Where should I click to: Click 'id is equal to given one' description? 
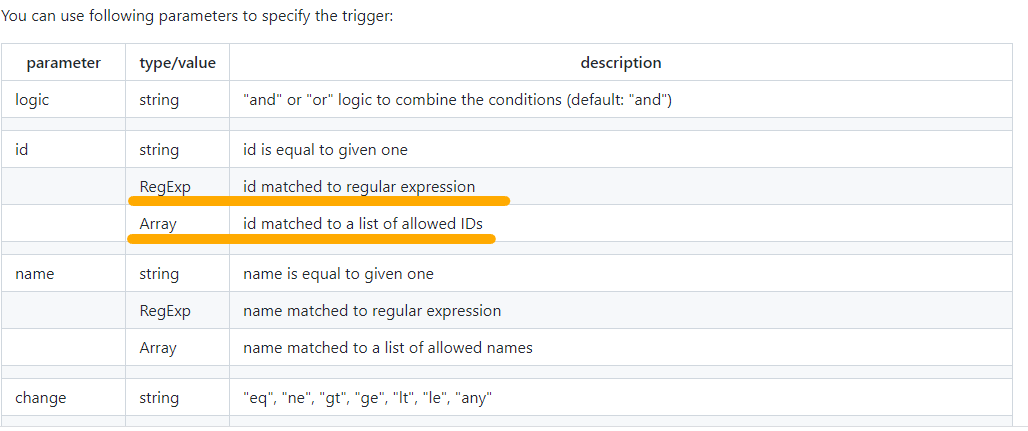tap(325, 150)
